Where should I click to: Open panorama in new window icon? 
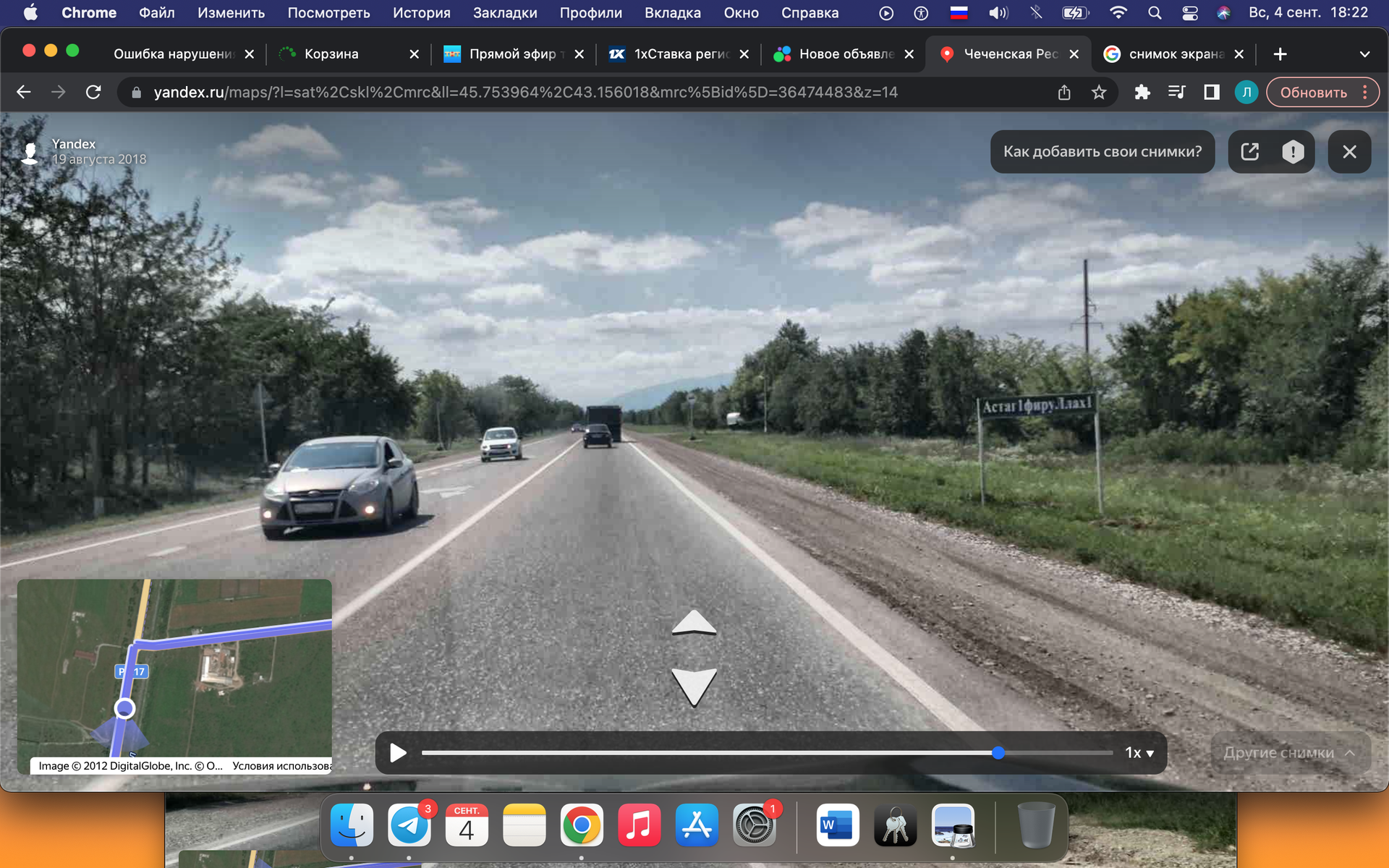(x=1249, y=152)
